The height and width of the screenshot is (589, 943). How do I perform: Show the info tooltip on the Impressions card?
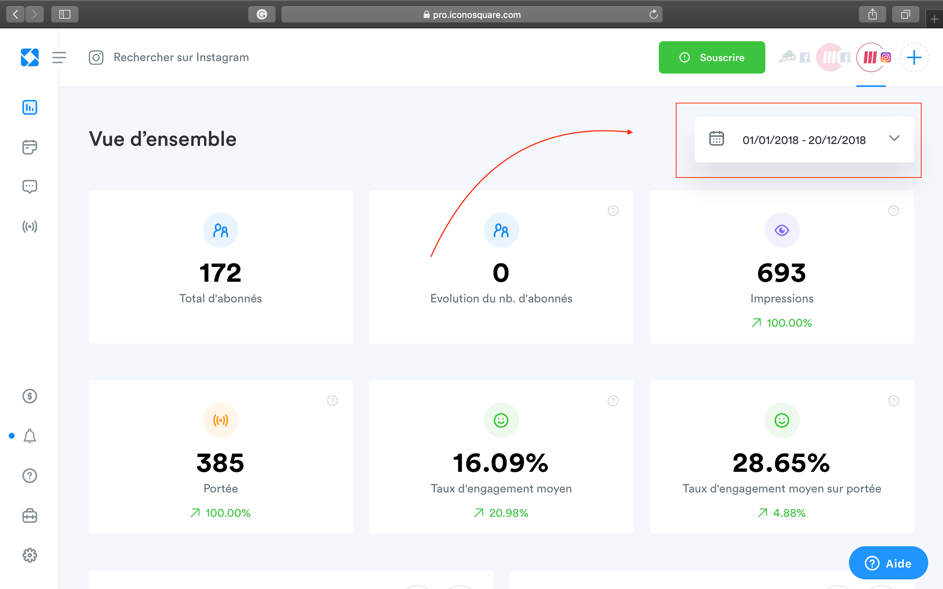tap(894, 211)
